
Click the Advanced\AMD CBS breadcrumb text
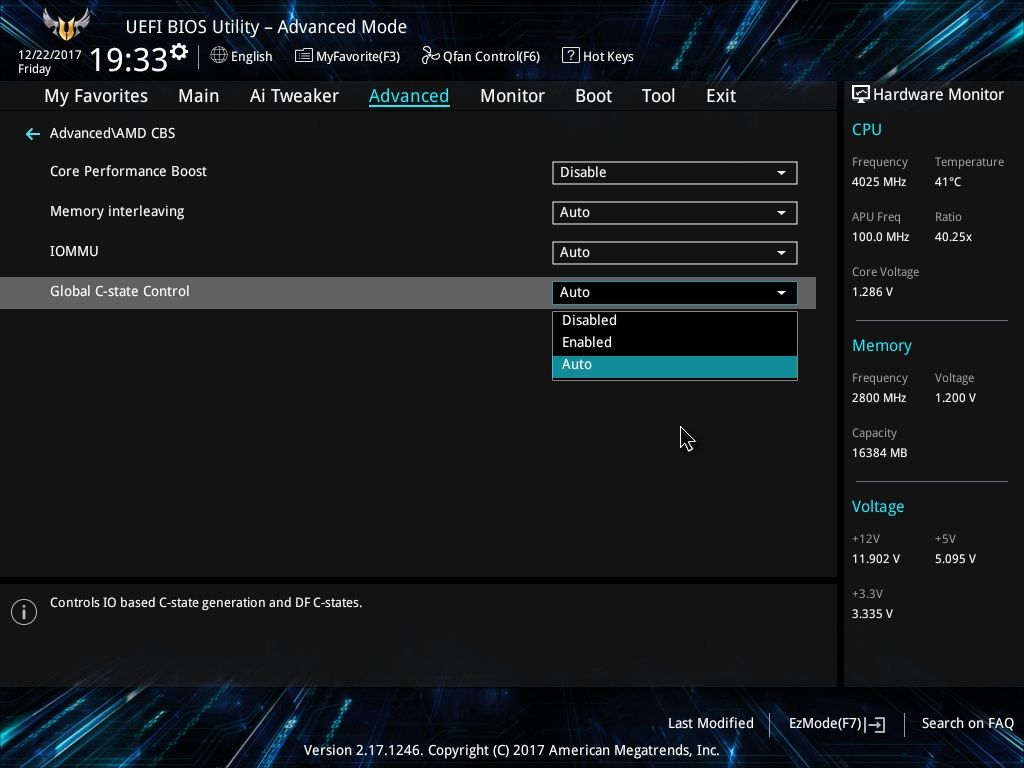coord(112,133)
